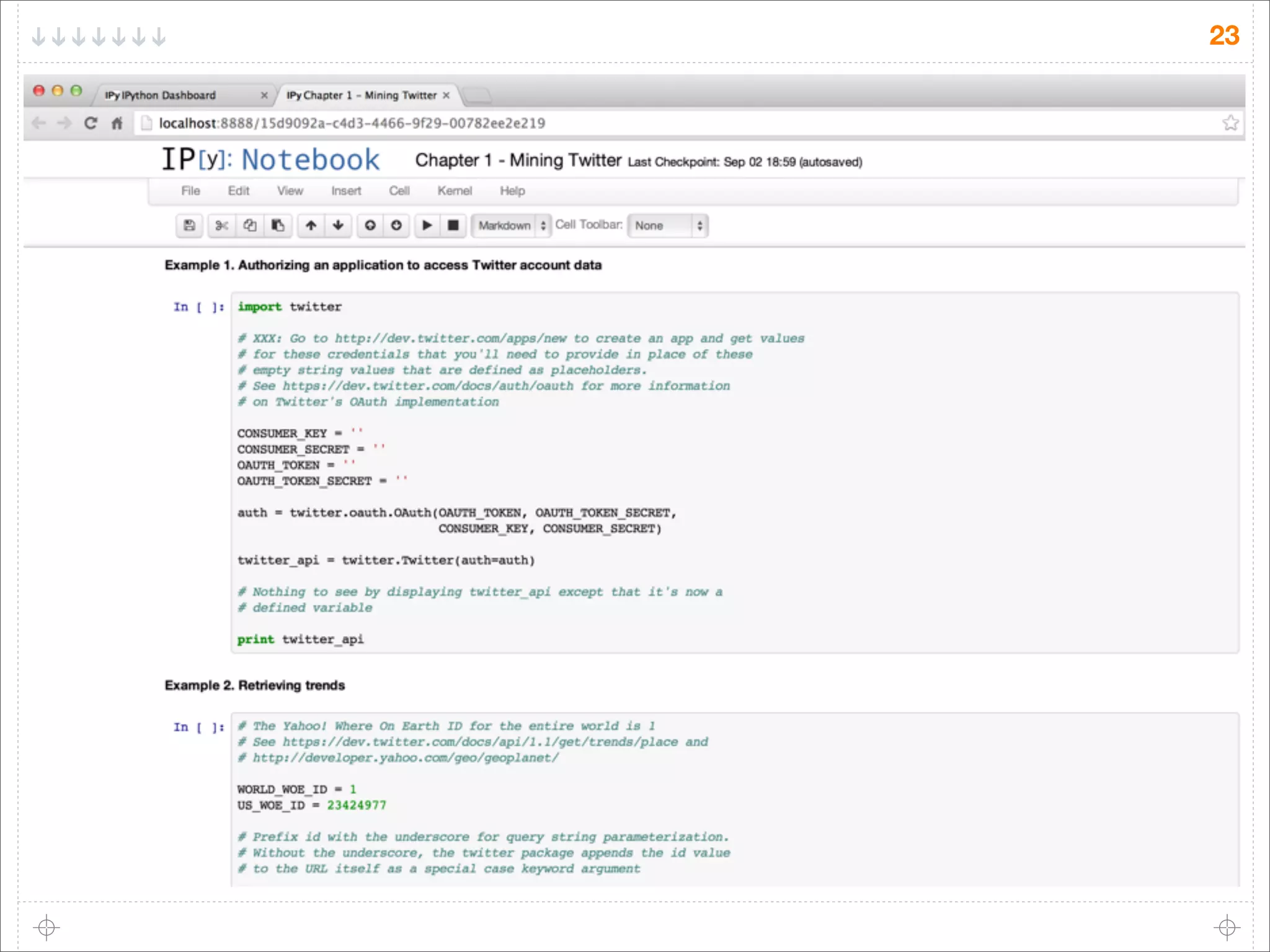Insert cell below with circled down arrow
Viewport: 1270px width, 952px height.
click(x=397, y=226)
